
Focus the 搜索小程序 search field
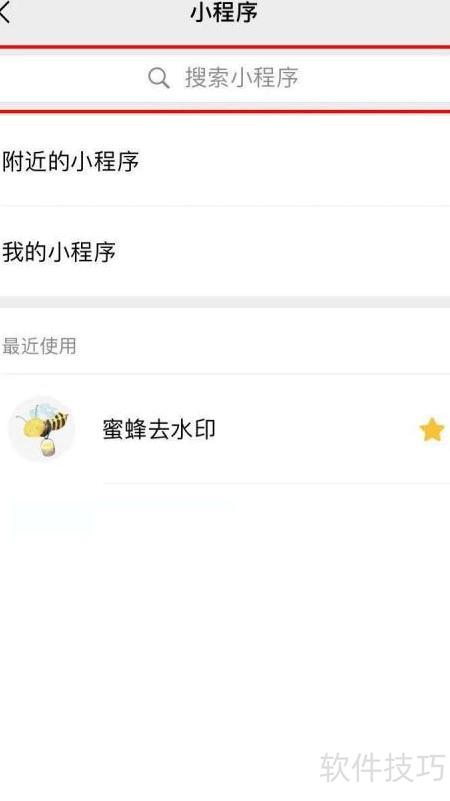[225, 78]
